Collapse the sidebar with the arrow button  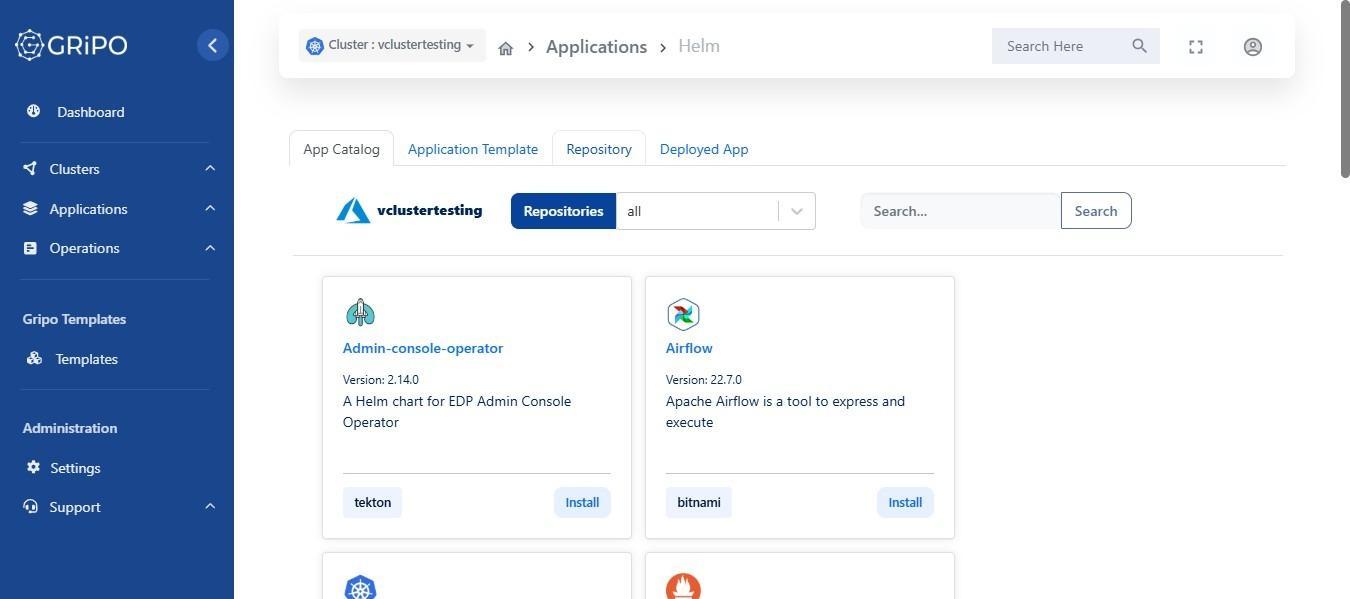(212, 45)
